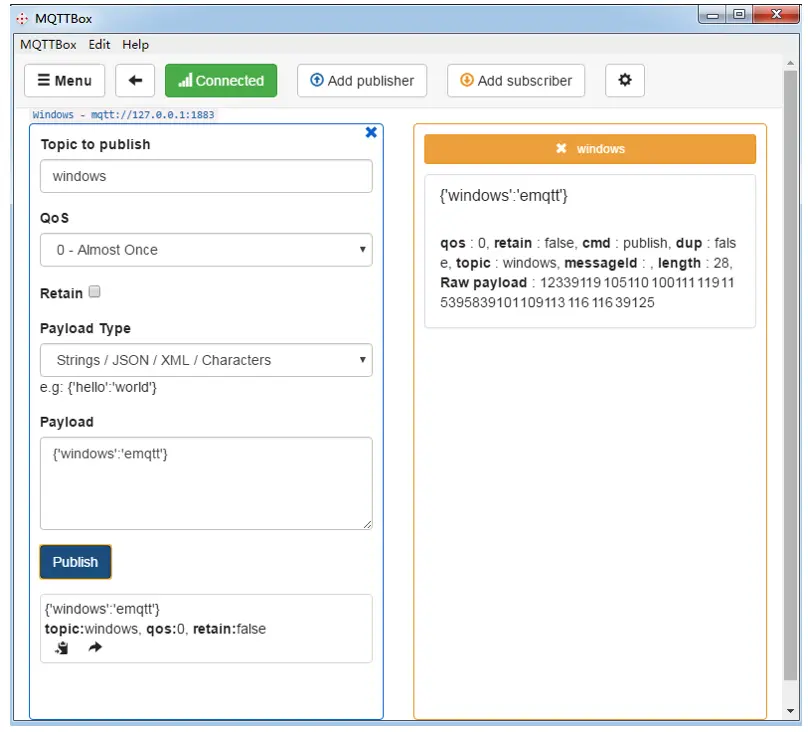808x732 pixels.
Task: Click the example text e.g: {'hello':'world'}
Action: 98,387
